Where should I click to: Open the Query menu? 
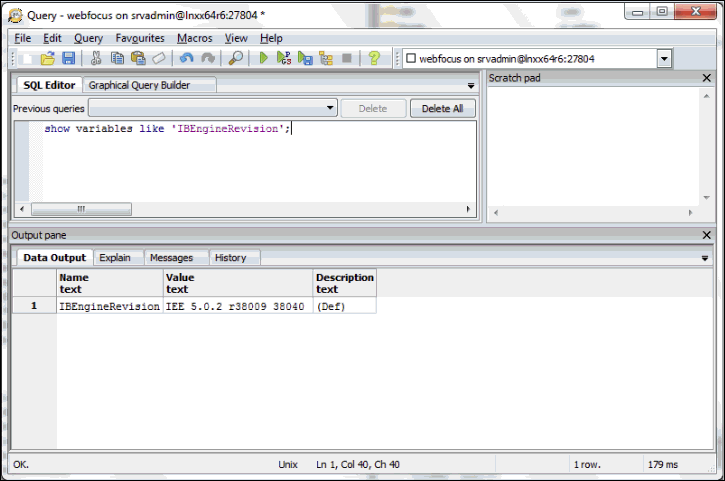(x=88, y=38)
